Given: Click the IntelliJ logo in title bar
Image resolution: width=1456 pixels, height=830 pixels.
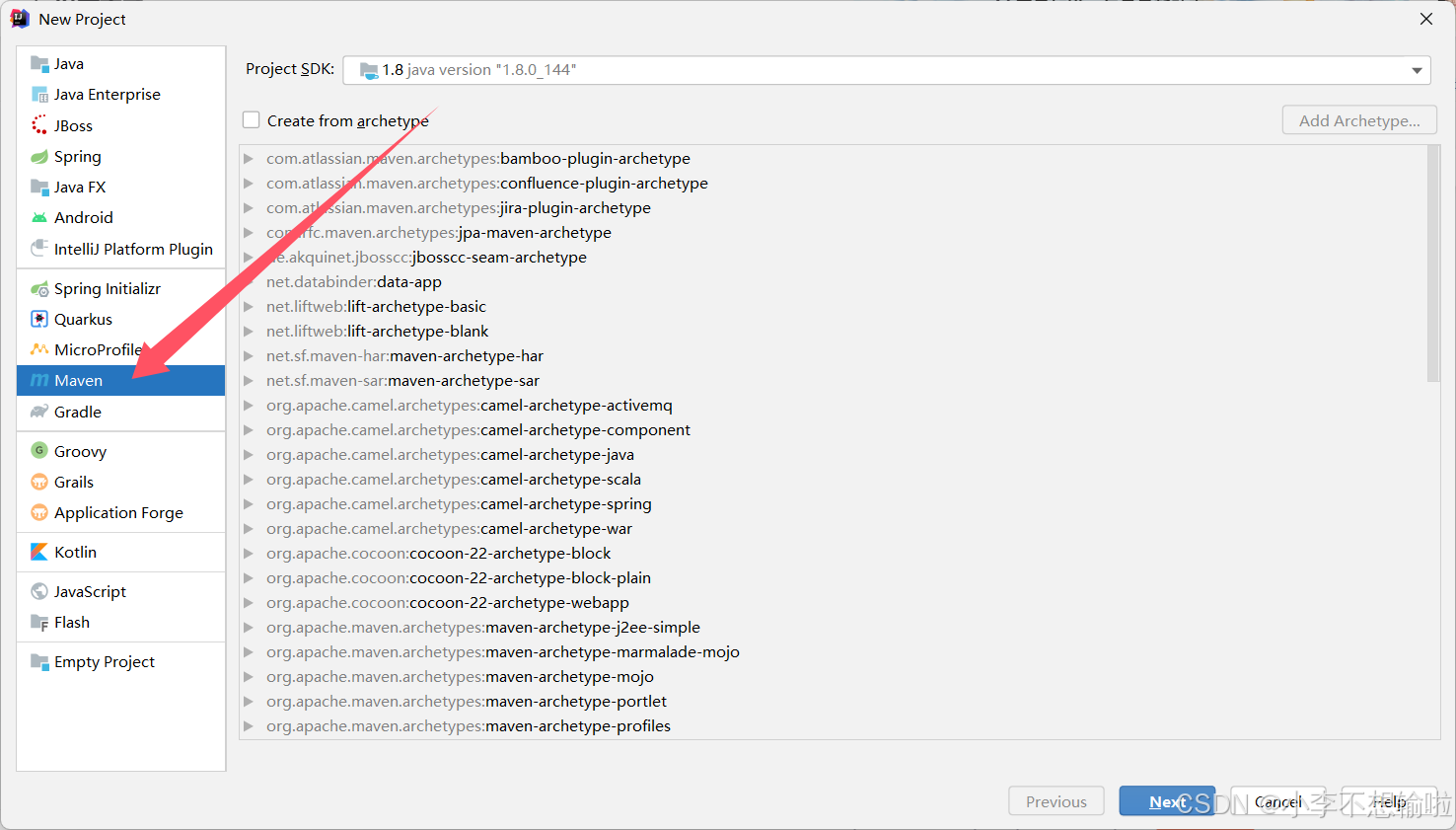Looking at the screenshot, I should click(x=20, y=19).
